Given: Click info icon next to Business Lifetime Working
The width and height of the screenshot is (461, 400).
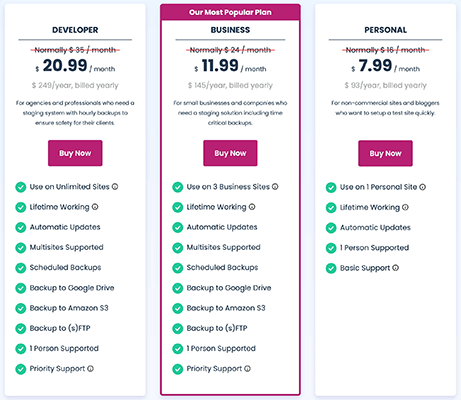Looking at the screenshot, I should pyautogui.click(x=252, y=207).
